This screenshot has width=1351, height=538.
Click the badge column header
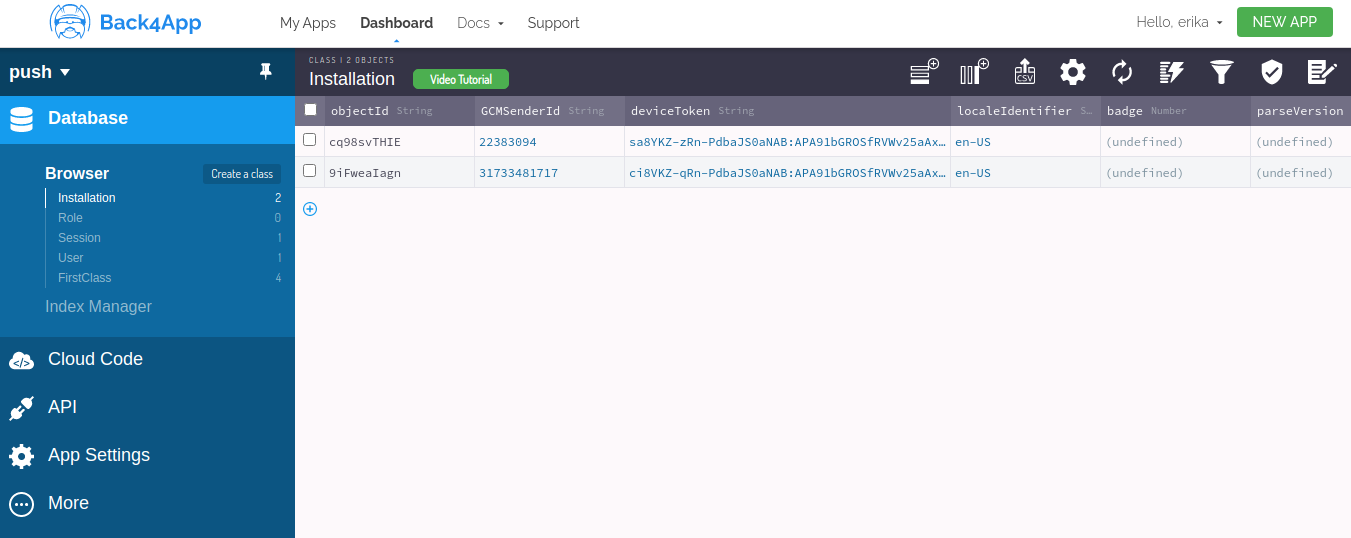coord(1175,111)
